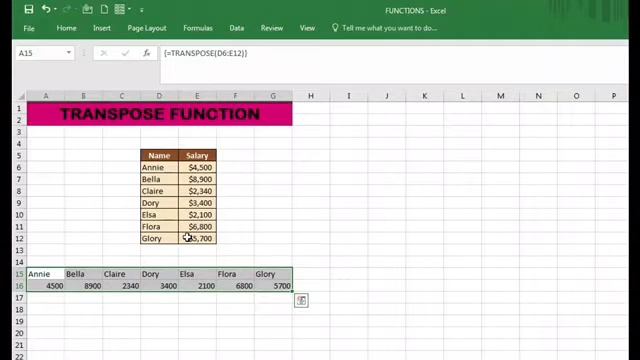Select the Elsa cell in the table

(159, 215)
